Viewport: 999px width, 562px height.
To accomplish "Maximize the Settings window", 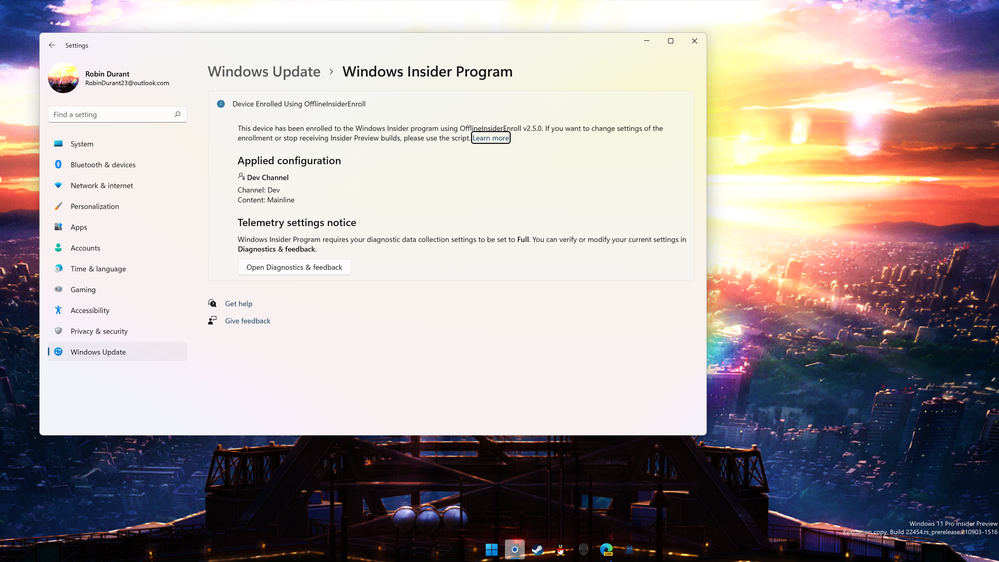I will [670, 41].
